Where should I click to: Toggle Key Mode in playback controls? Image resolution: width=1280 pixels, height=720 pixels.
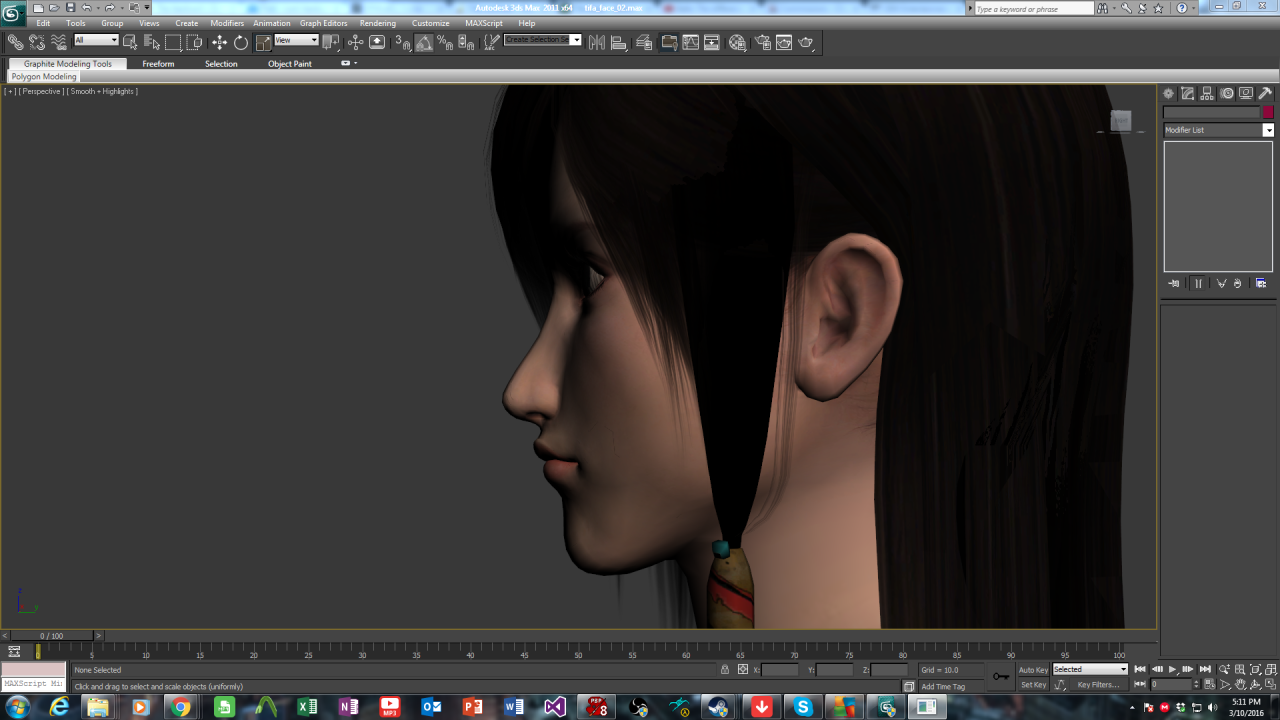pos(1139,685)
